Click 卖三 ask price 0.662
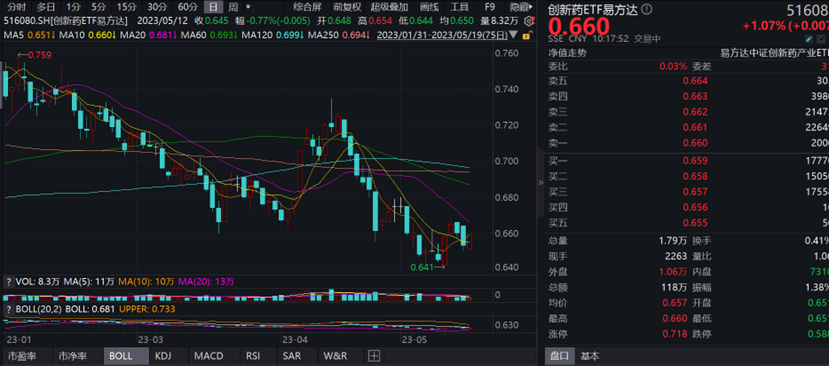Viewport: 829px width, 366px height. pos(695,112)
